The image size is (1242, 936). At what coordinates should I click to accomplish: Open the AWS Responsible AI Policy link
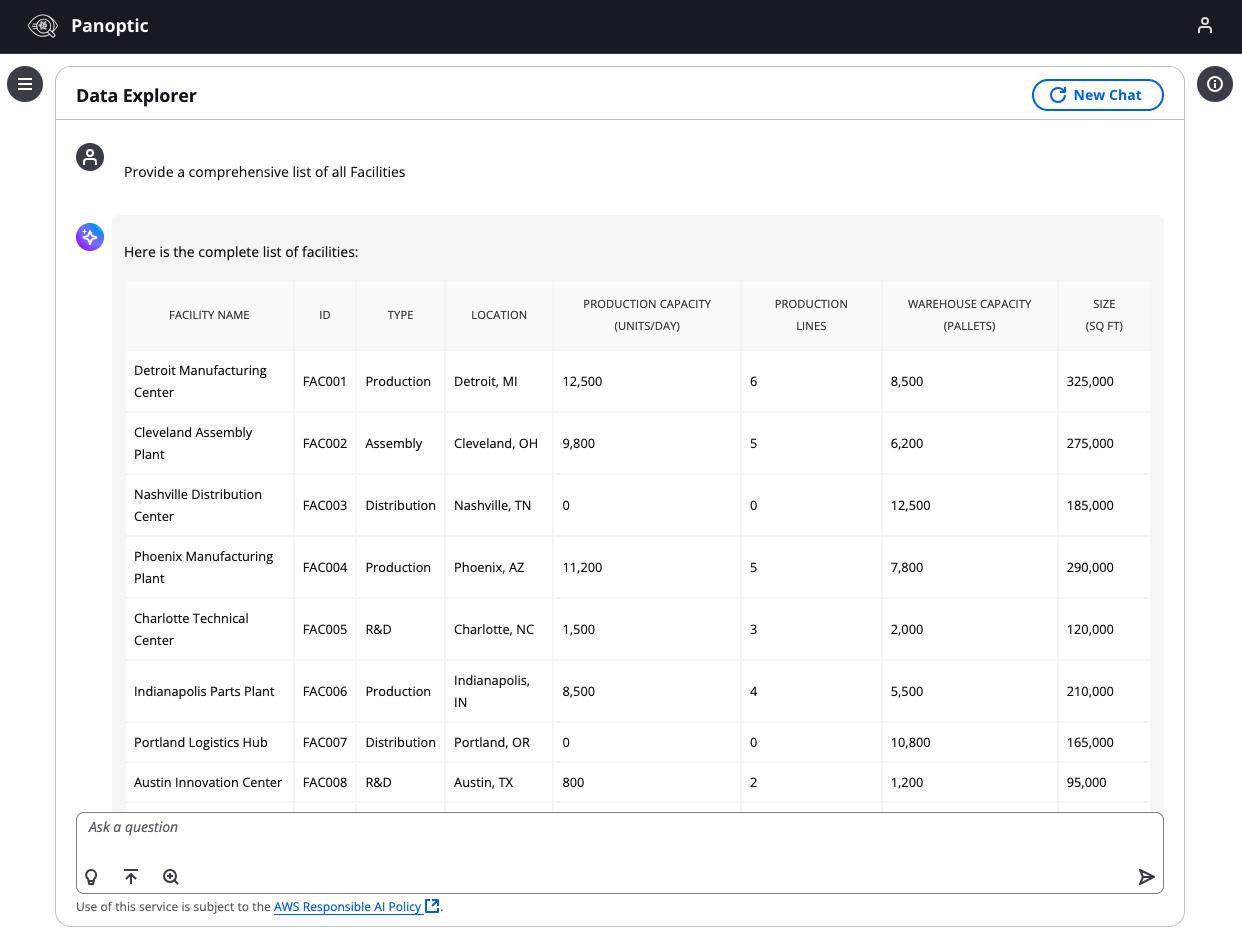point(347,907)
